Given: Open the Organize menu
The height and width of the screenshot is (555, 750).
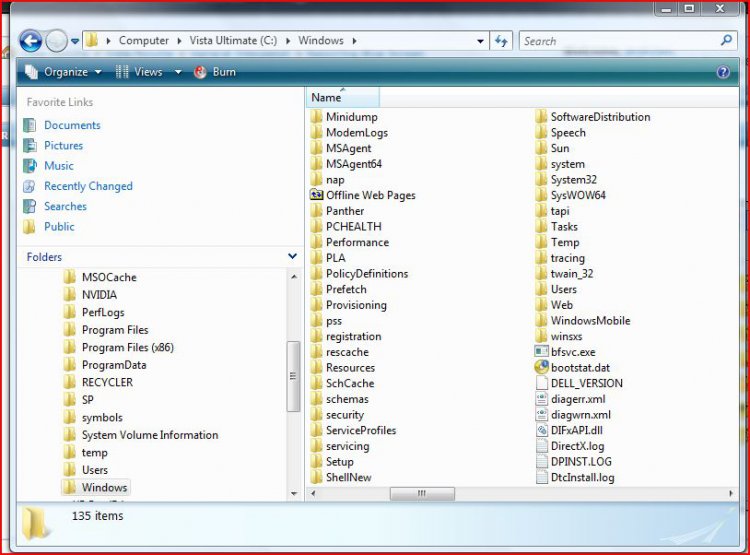Looking at the screenshot, I should point(64,72).
